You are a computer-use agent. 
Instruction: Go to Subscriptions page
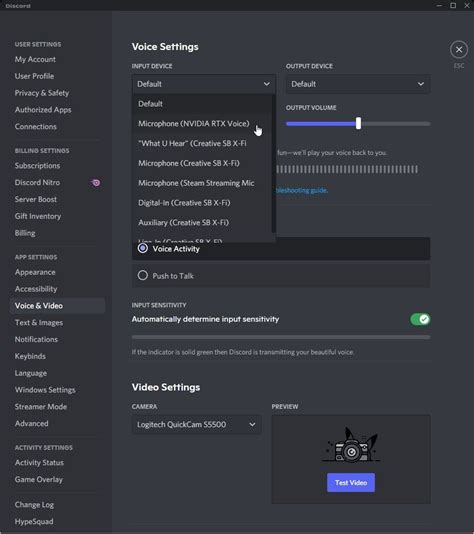[37, 166]
